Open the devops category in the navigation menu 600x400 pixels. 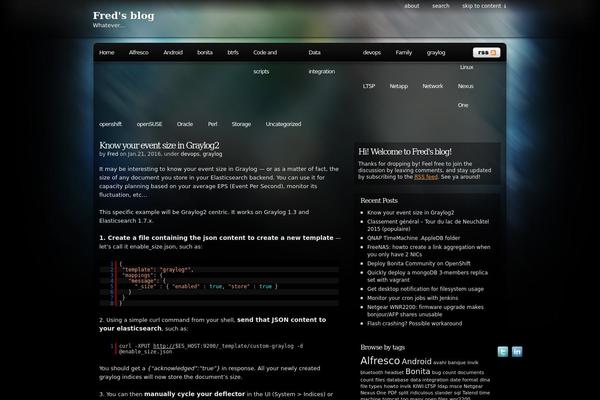(372, 52)
